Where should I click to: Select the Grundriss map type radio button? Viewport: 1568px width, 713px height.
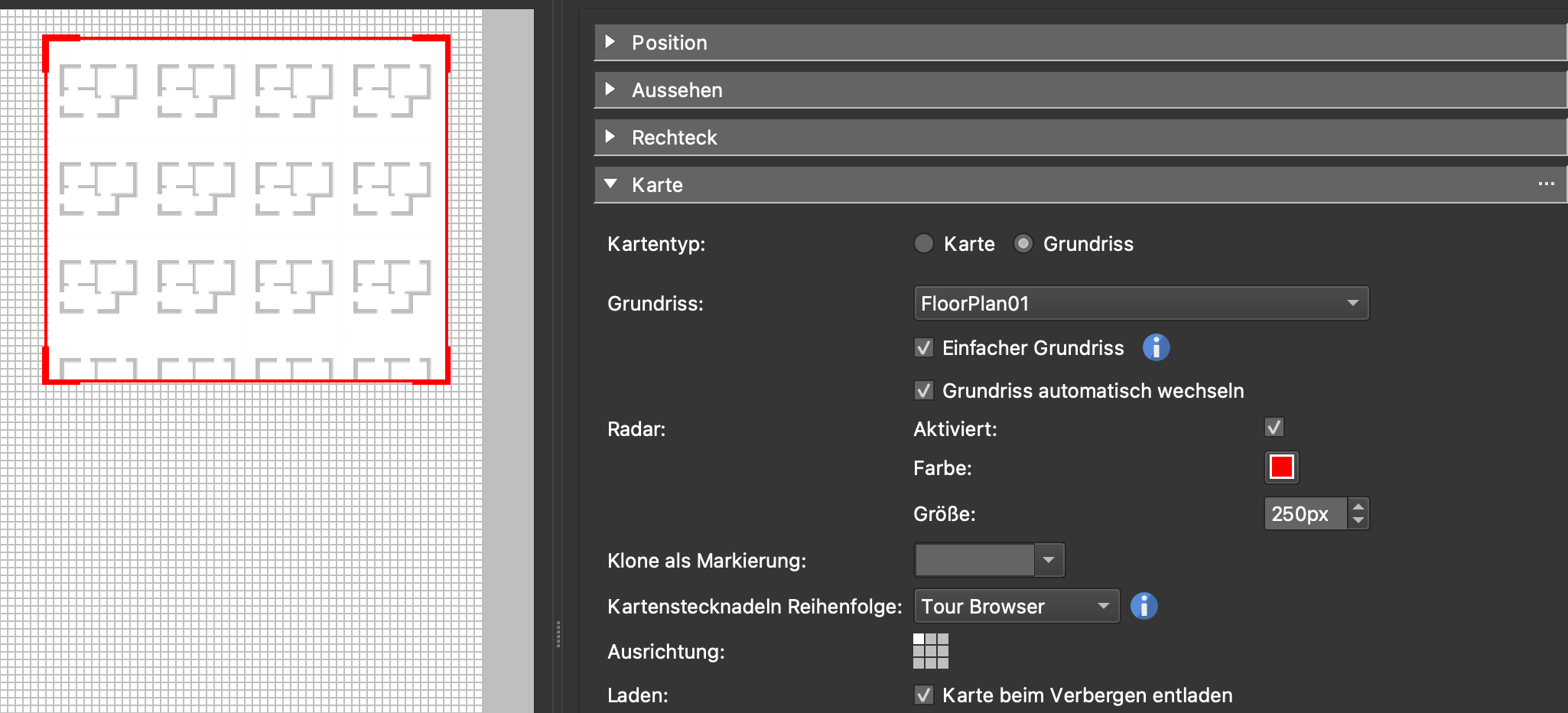(1023, 243)
